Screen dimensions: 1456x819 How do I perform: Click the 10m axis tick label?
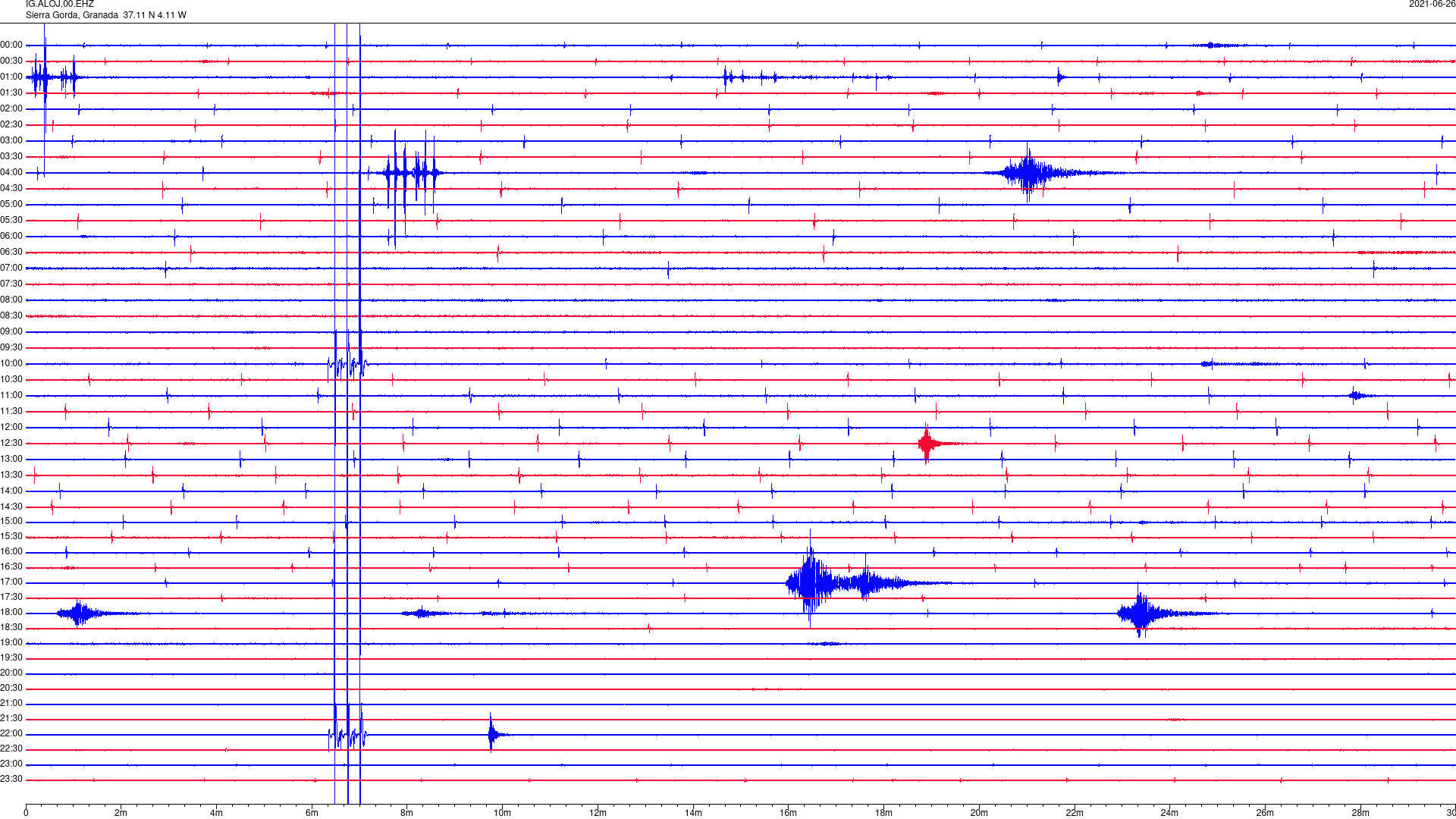pos(502,814)
